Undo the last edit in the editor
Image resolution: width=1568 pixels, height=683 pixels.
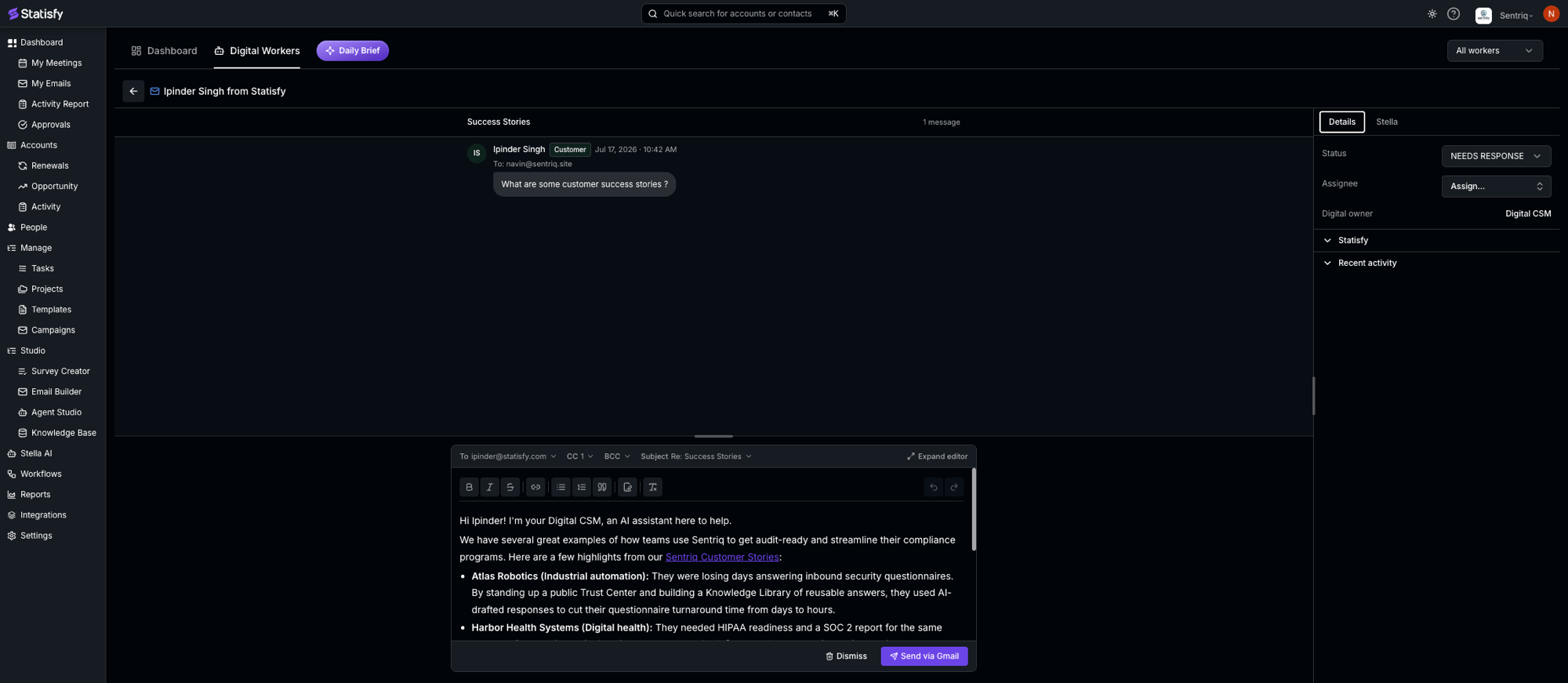coord(933,487)
